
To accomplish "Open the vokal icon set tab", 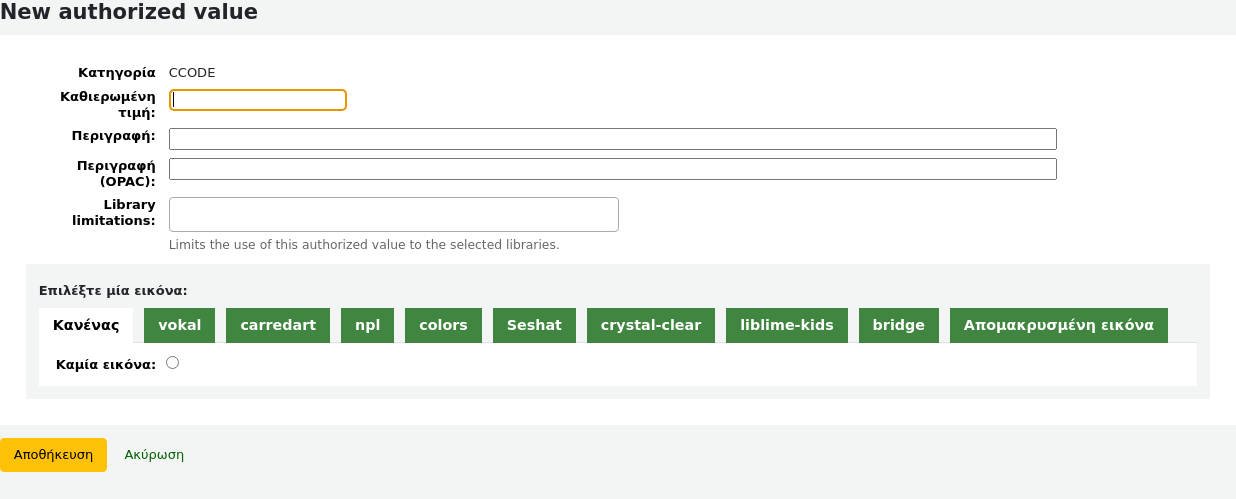I will [180, 325].
